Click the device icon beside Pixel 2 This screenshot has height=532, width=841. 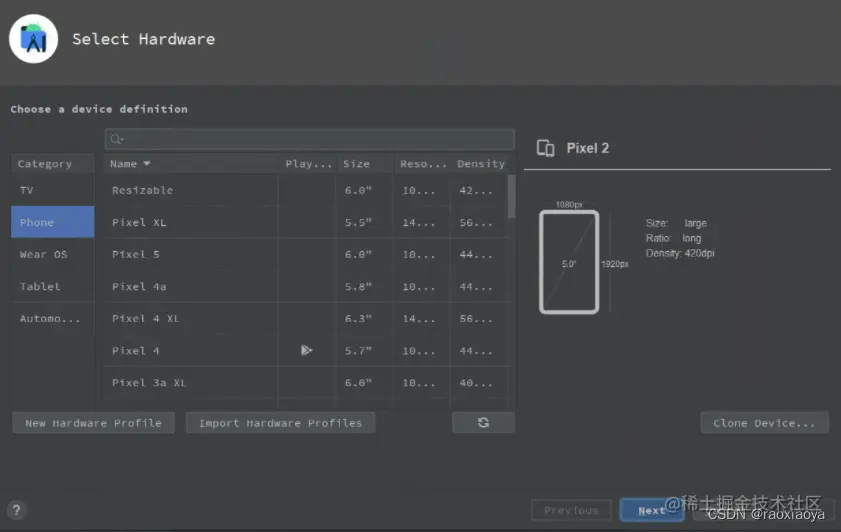click(x=545, y=148)
